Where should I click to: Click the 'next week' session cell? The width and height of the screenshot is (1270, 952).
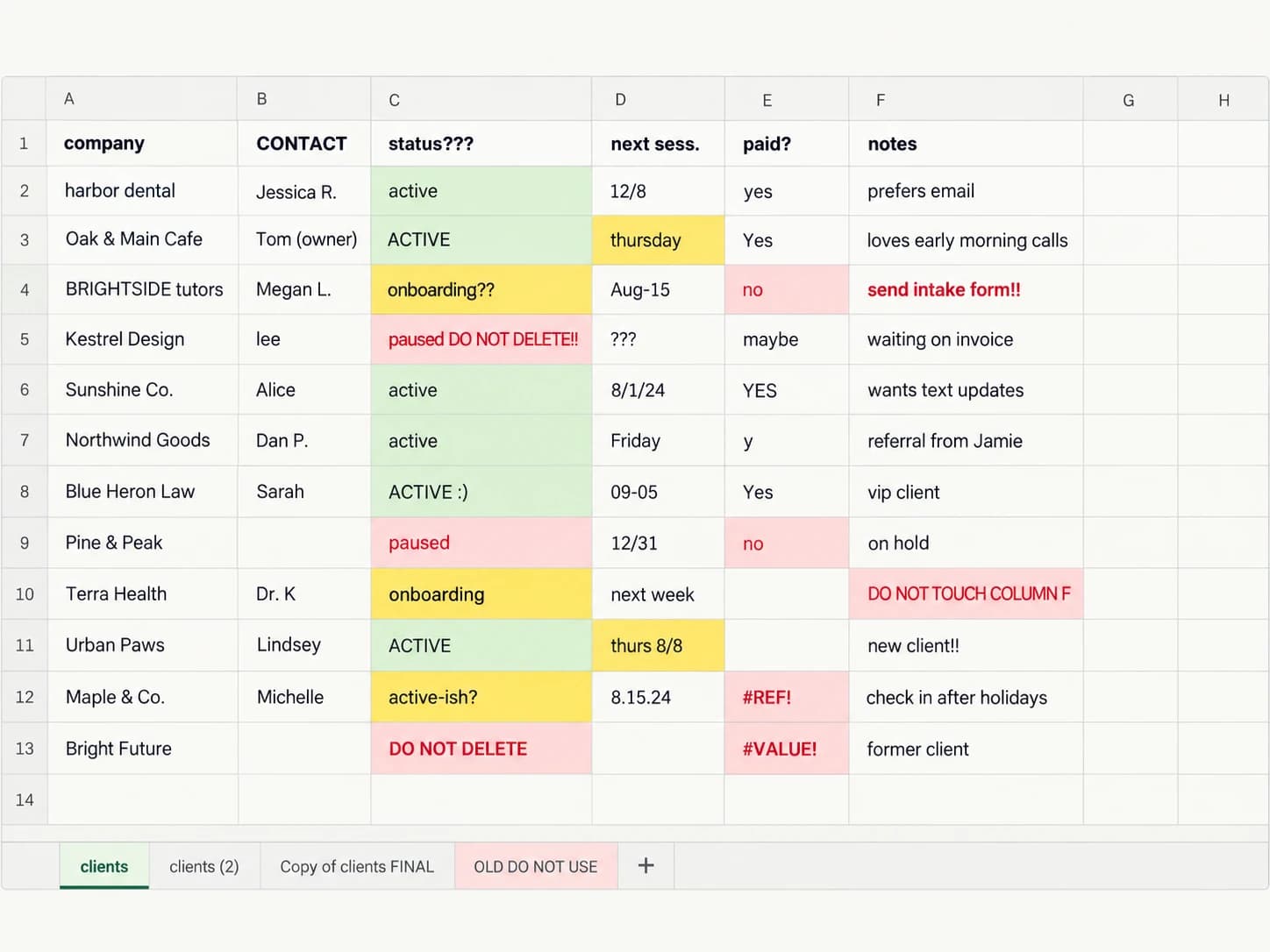tap(658, 593)
